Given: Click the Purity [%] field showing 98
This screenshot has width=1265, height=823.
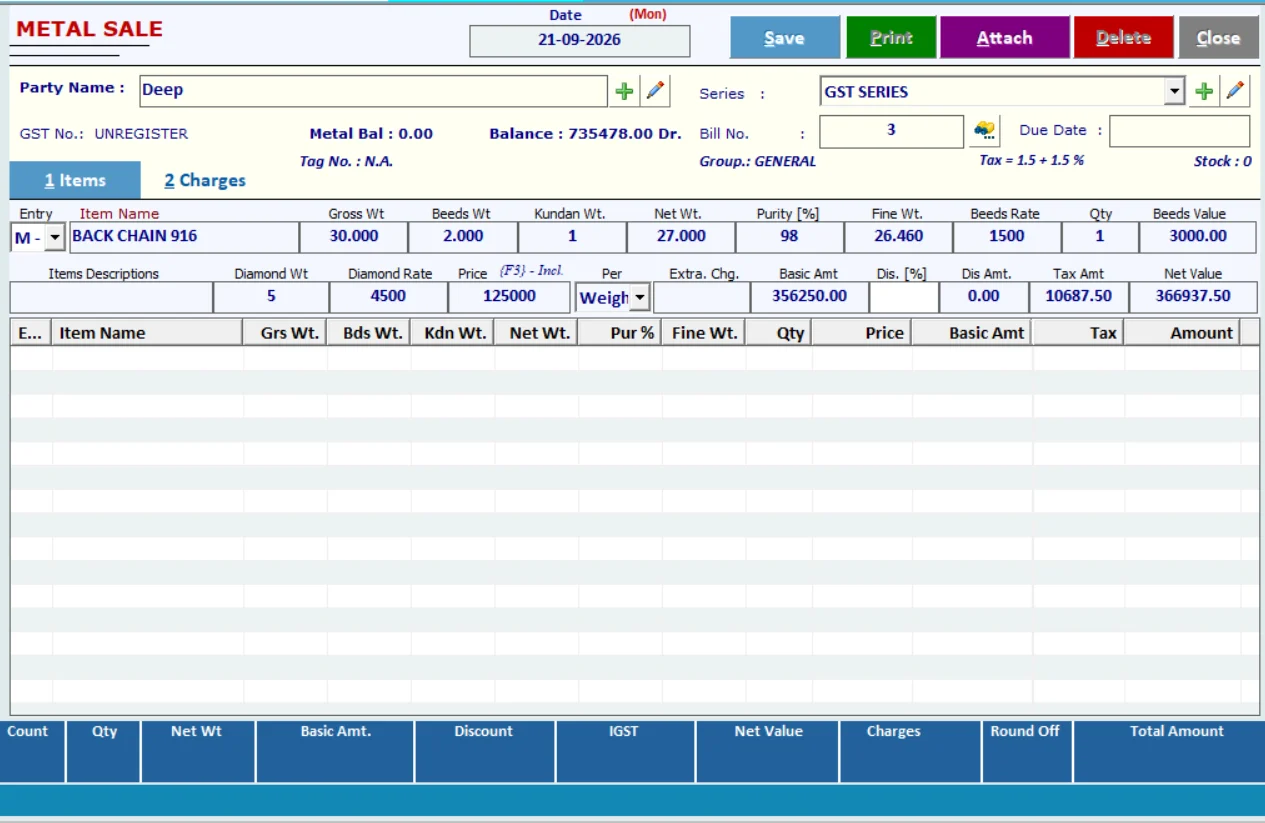Looking at the screenshot, I should pos(789,237).
